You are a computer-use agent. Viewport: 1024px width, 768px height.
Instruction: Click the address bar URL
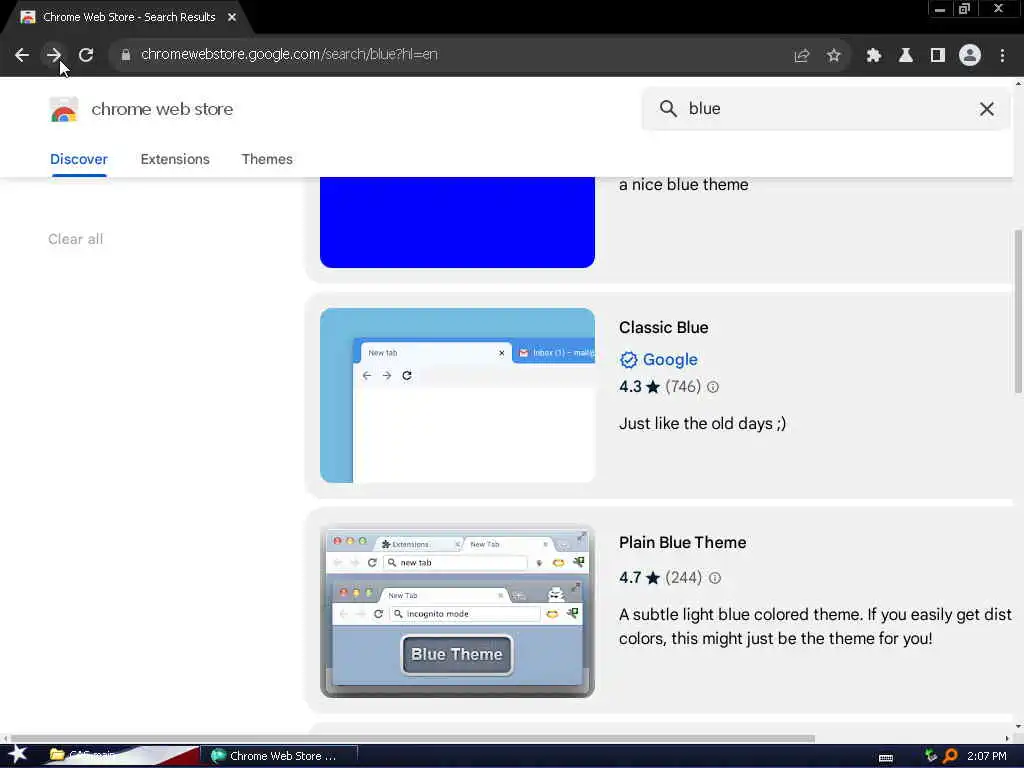click(289, 55)
